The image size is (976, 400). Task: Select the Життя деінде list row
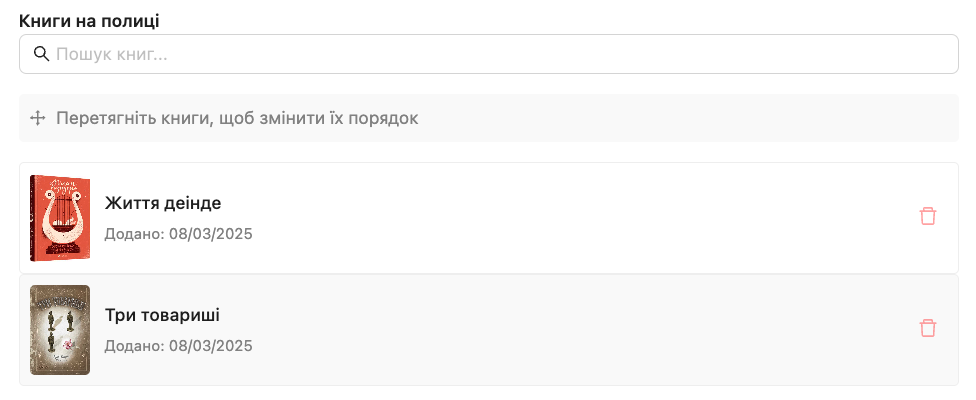click(x=489, y=218)
